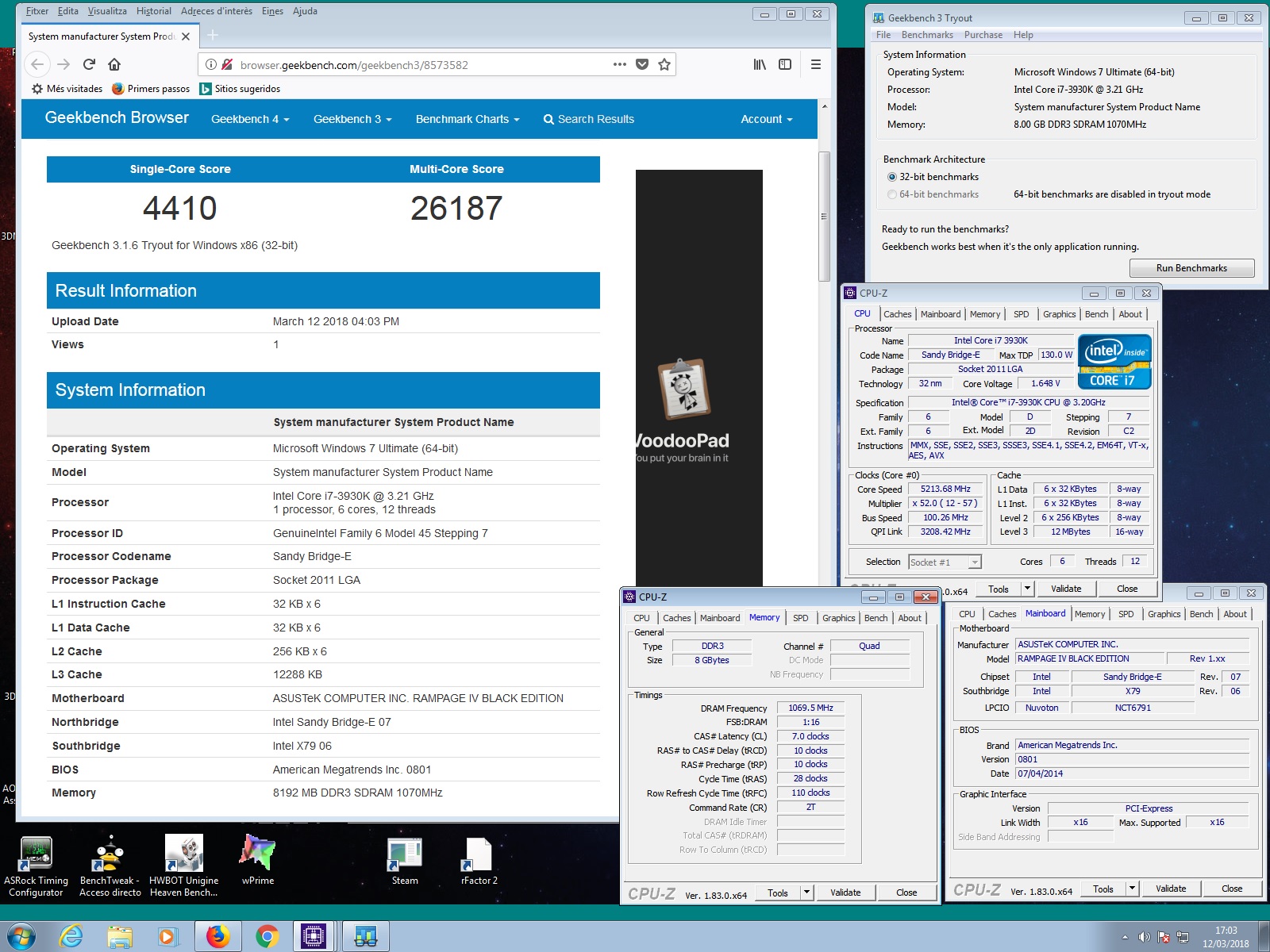Open Purchase menu in Geekbench 3 Tryout
Image resolution: width=1270 pixels, height=952 pixels.
(983, 35)
